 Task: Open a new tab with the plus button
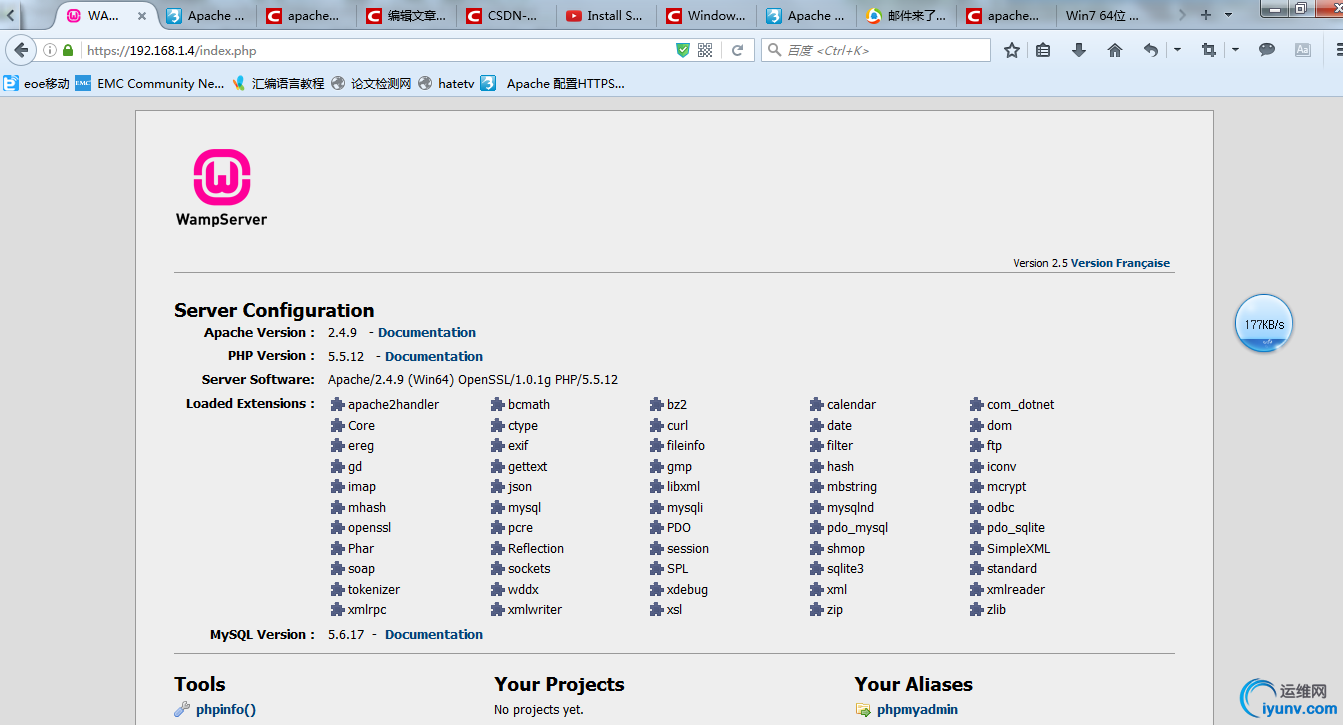1206,15
